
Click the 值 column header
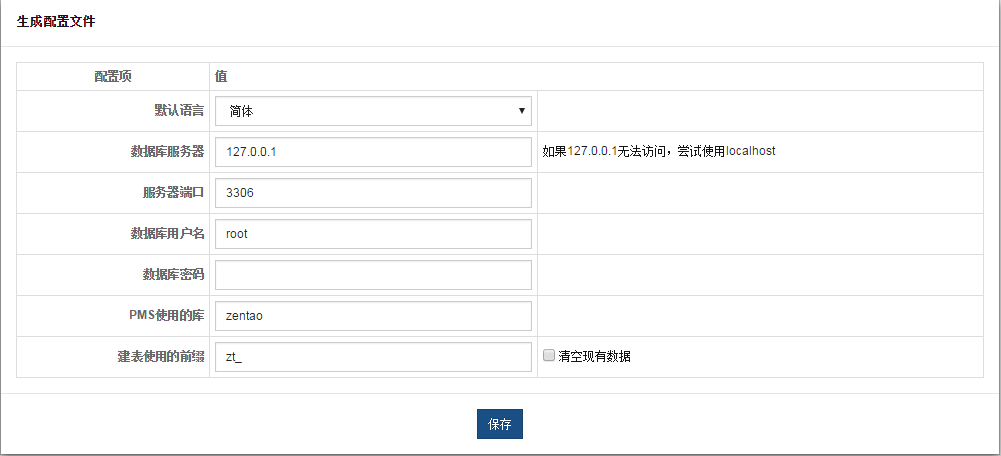(x=221, y=77)
